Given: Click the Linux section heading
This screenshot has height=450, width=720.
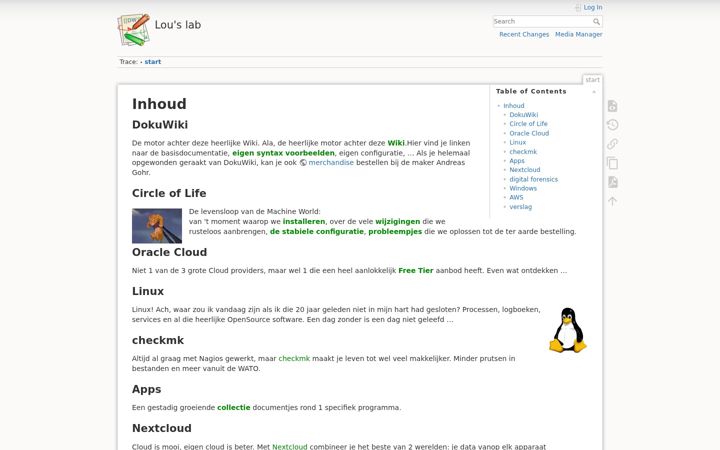Looking at the screenshot, I should tap(148, 291).
